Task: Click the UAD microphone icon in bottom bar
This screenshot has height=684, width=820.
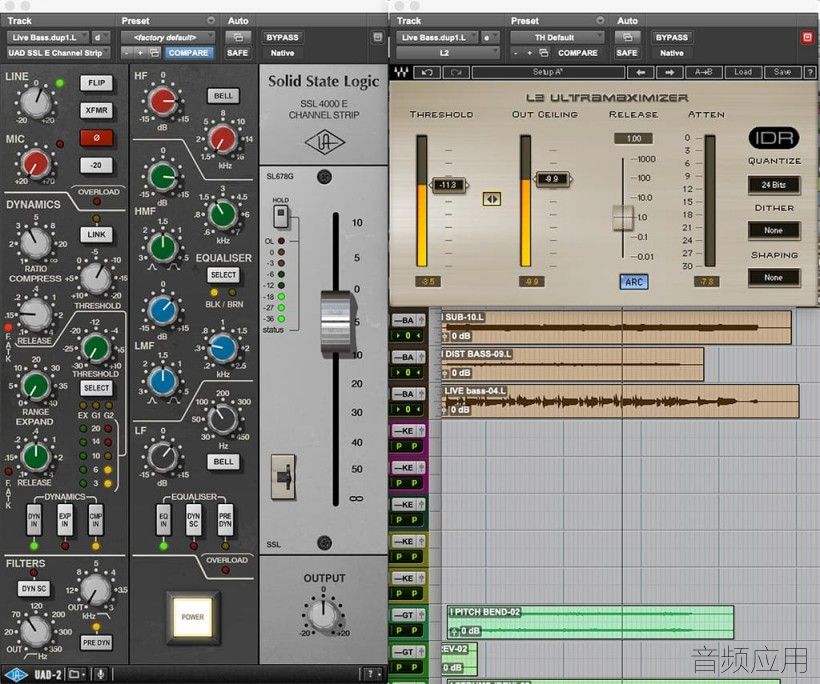Action: 101,675
